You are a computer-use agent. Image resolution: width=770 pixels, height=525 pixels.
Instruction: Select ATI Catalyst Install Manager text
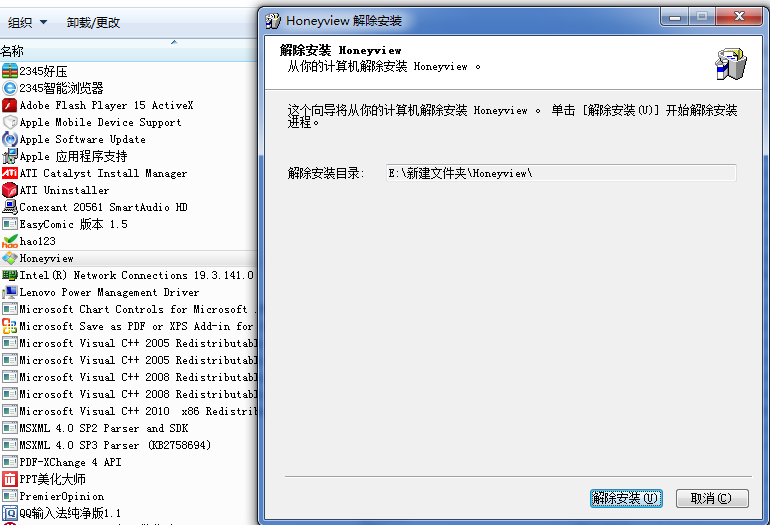[x=103, y=173]
